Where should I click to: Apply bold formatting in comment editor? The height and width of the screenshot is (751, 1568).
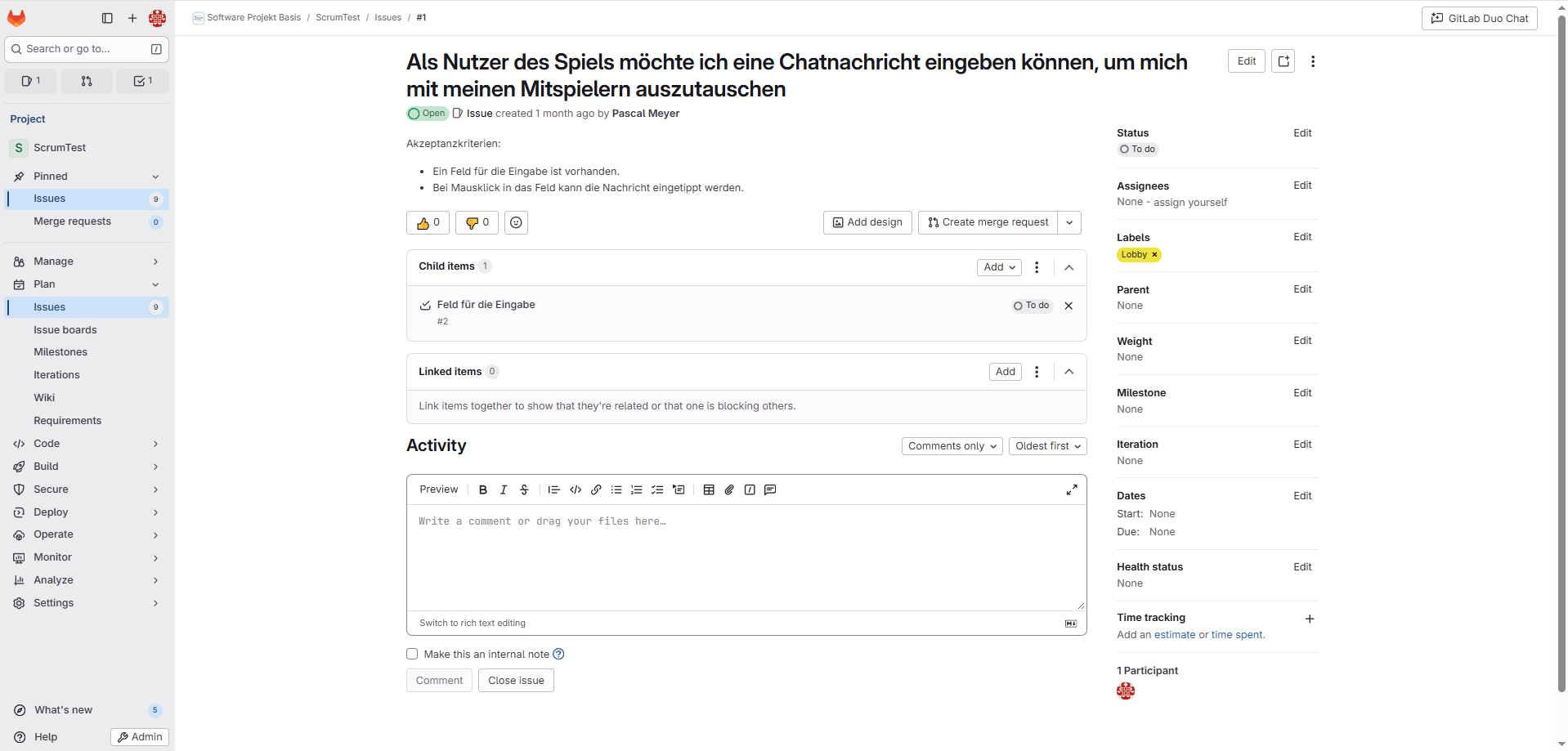[483, 490]
